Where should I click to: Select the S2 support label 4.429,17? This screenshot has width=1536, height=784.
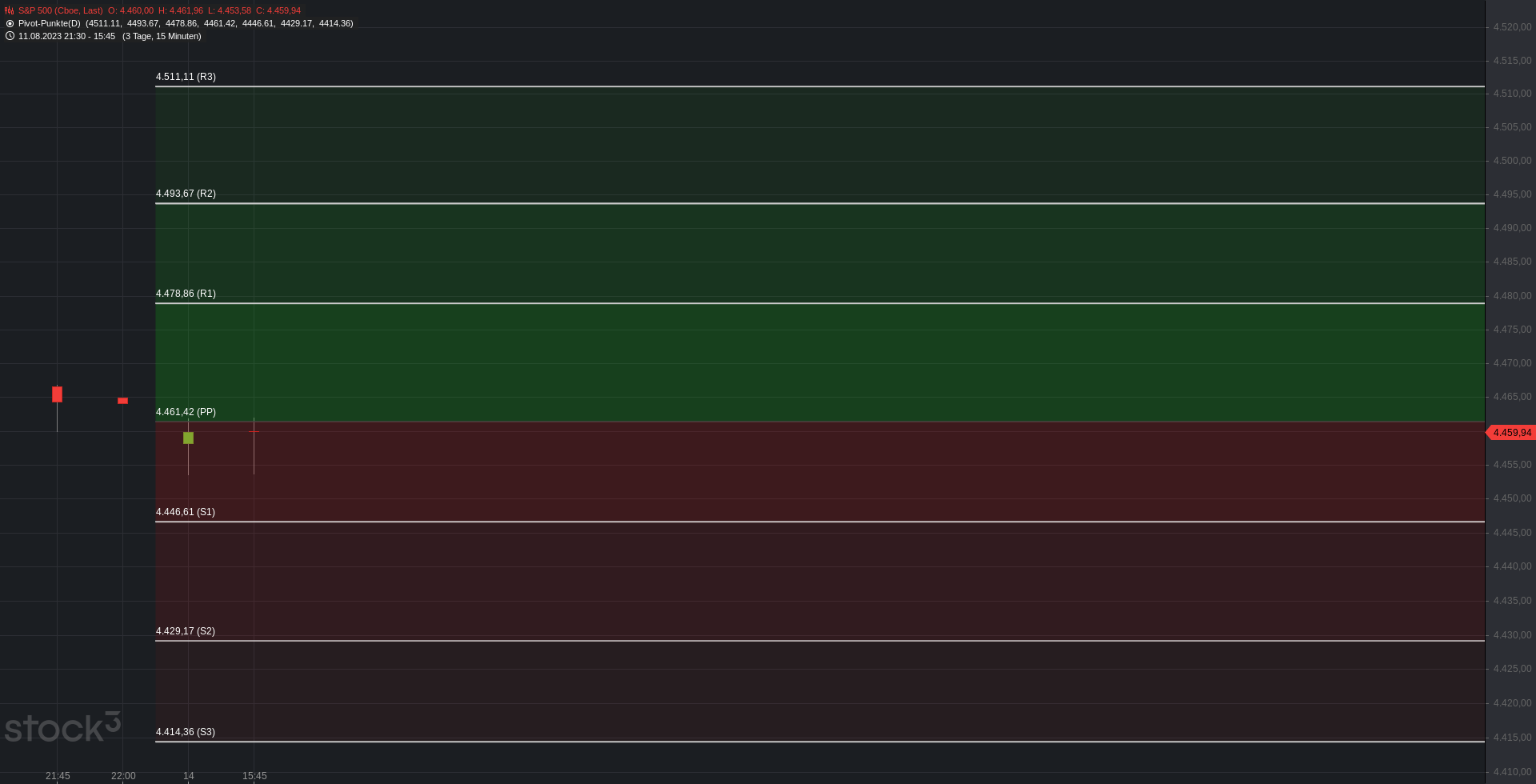tap(186, 631)
